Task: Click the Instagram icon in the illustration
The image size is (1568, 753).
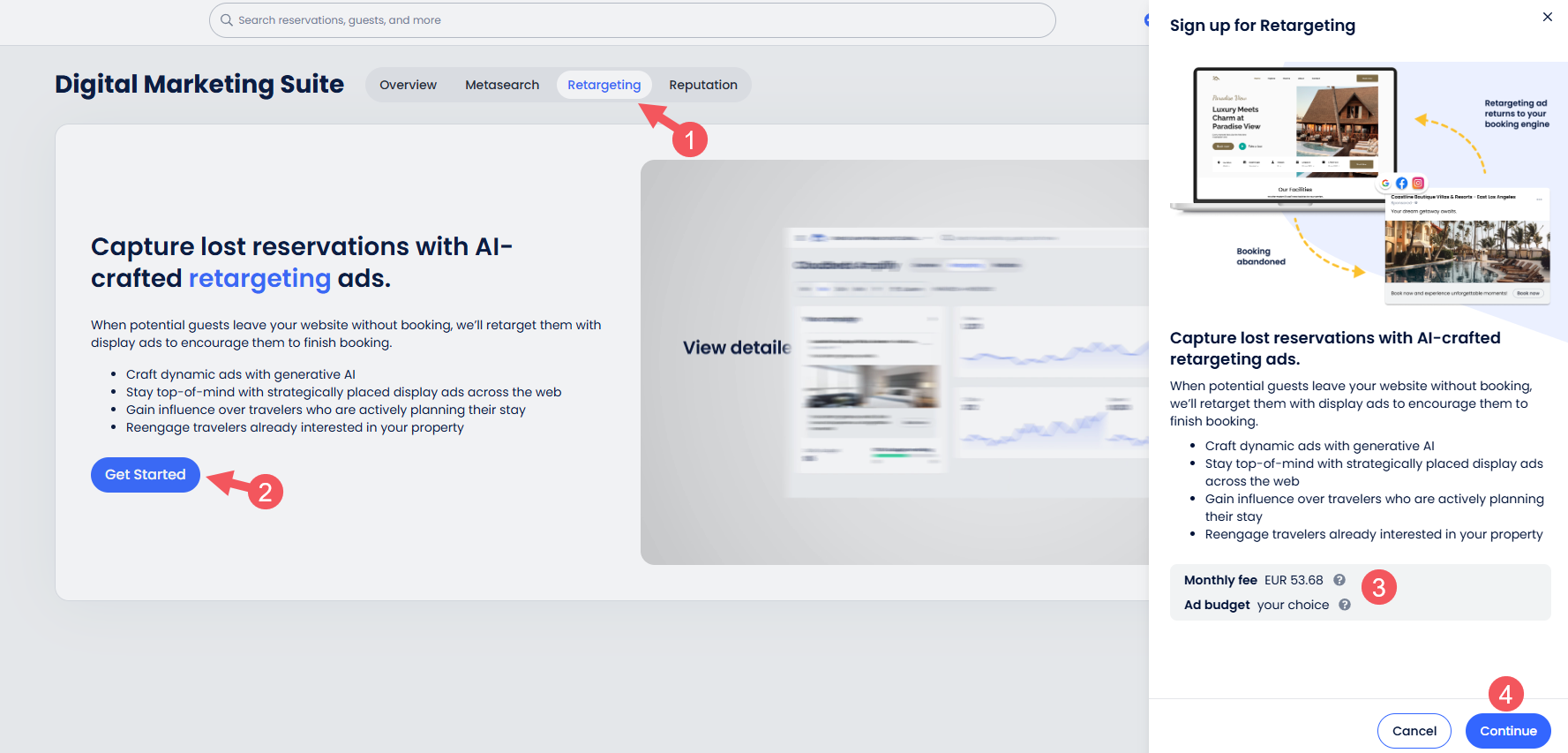Action: (x=1418, y=184)
